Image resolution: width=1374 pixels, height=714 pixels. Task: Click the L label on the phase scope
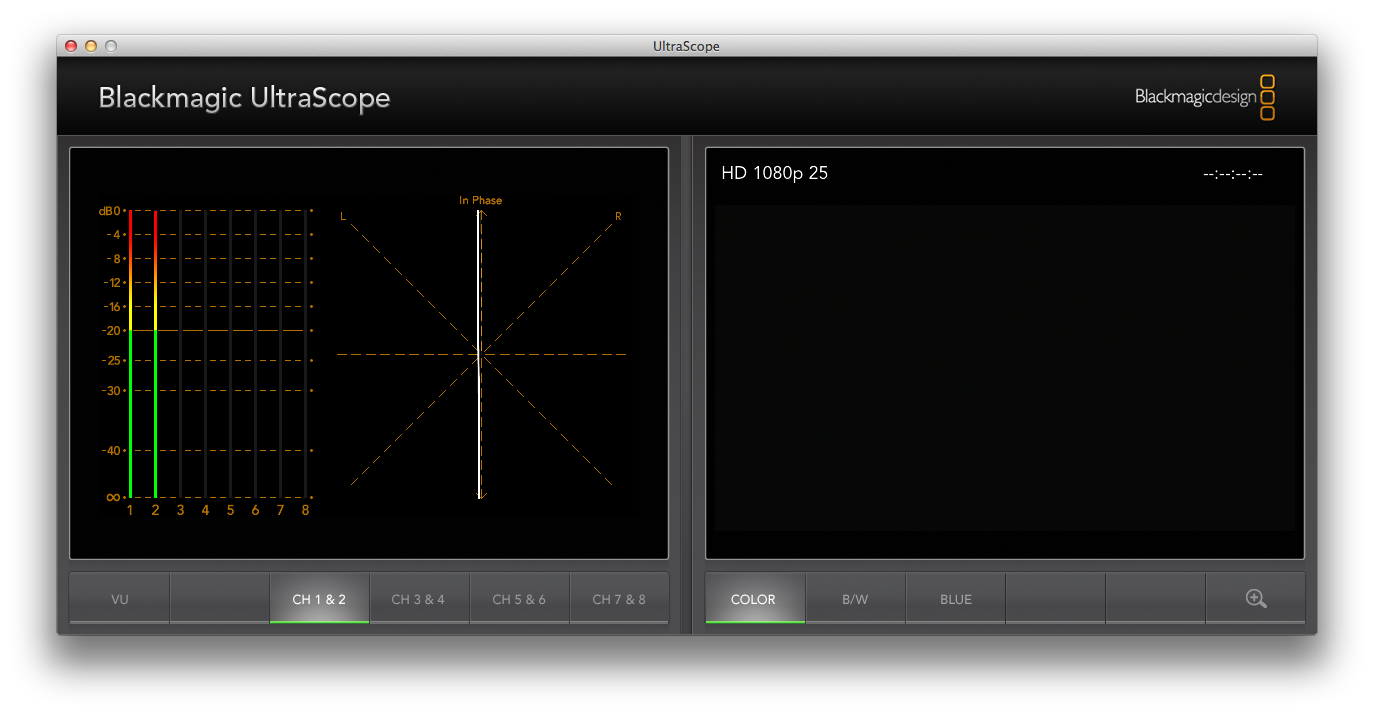click(343, 216)
